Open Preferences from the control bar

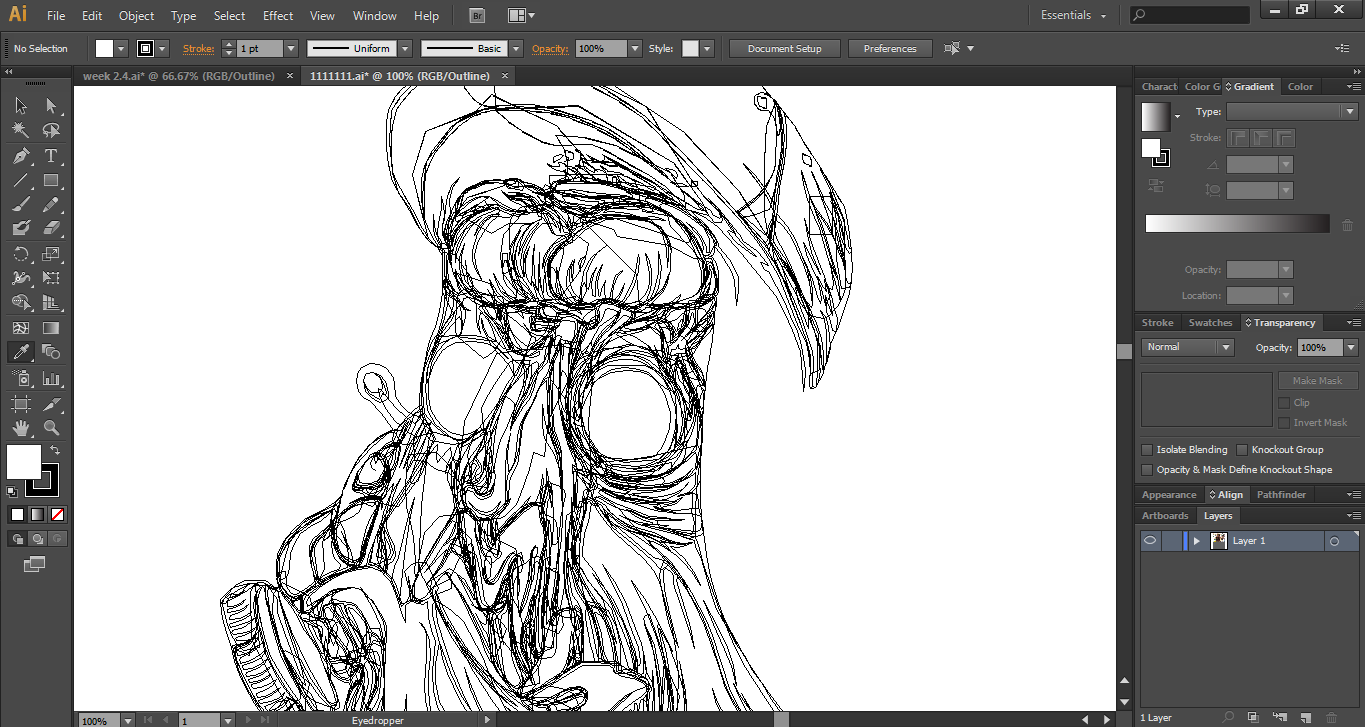(x=889, y=49)
